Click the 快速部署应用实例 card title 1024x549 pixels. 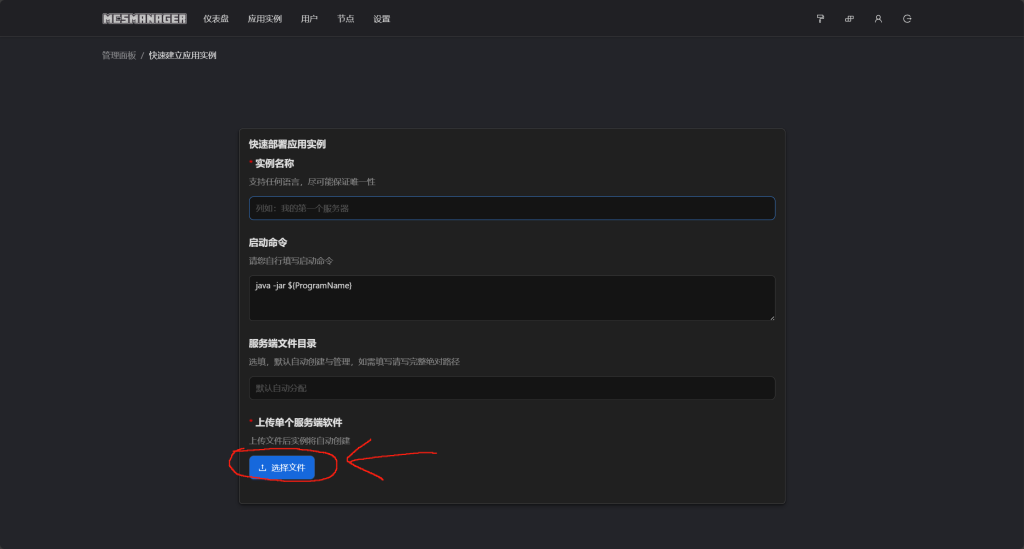(287, 144)
